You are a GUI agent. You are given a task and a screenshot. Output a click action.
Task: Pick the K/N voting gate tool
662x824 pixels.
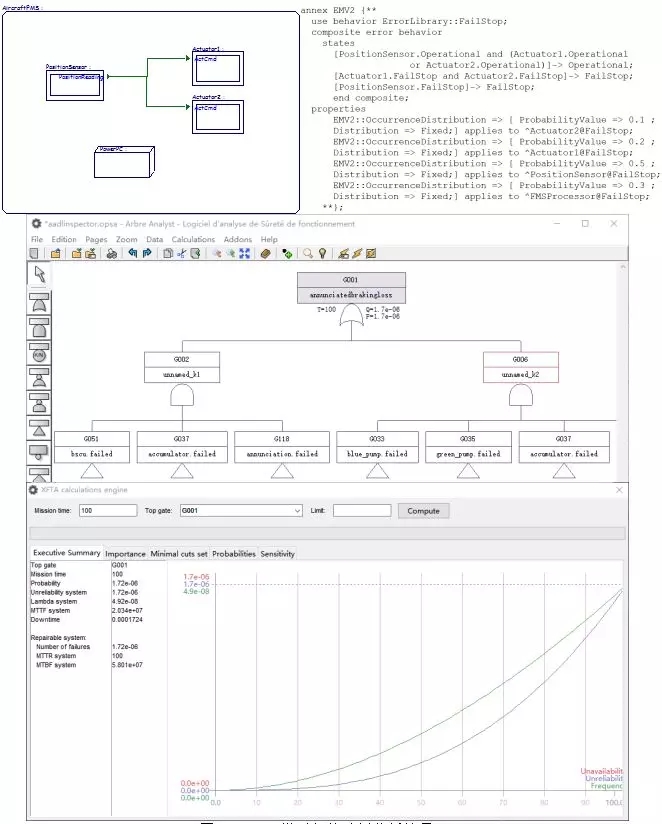(39, 353)
